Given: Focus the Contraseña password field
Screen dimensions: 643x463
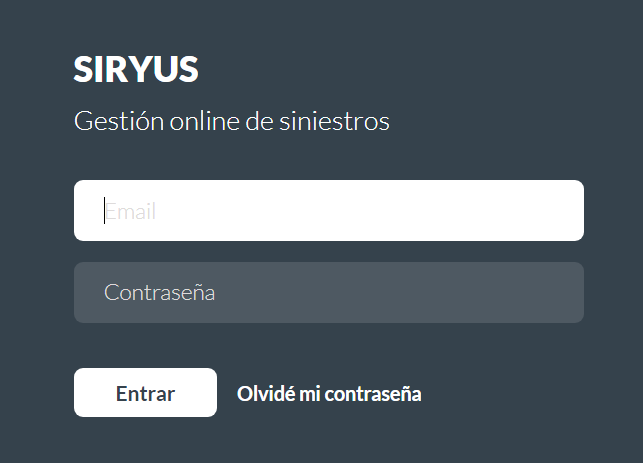Looking at the screenshot, I should [328, 293].
